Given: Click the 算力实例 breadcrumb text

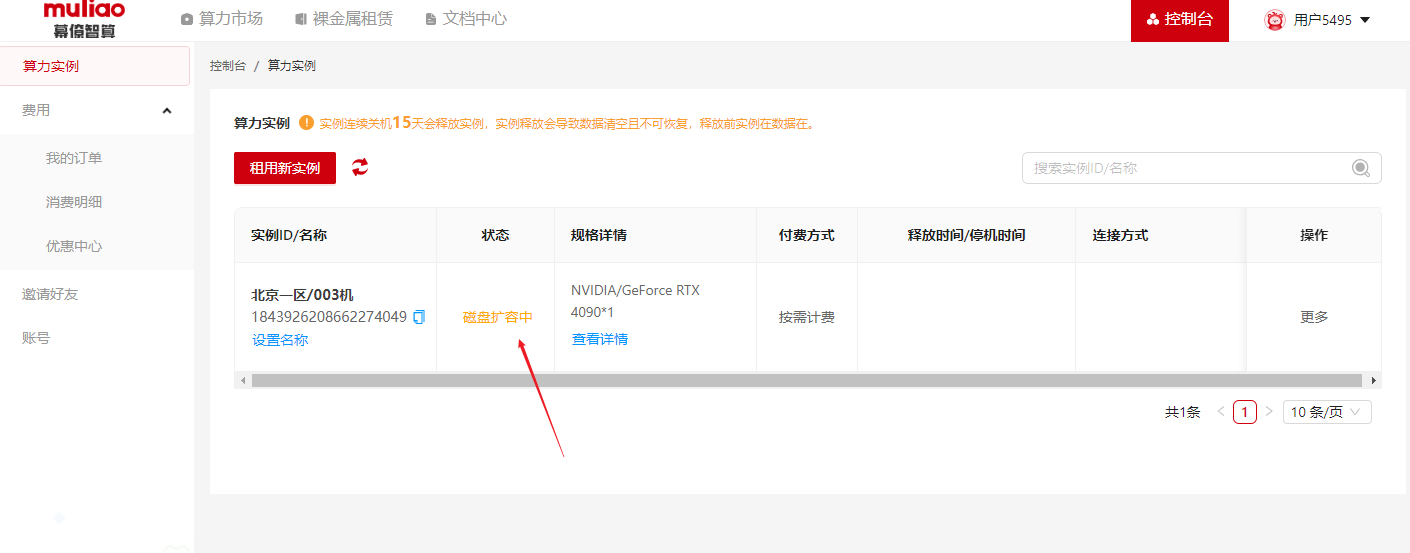Looking at the screenshot, I should coord(292,66).
